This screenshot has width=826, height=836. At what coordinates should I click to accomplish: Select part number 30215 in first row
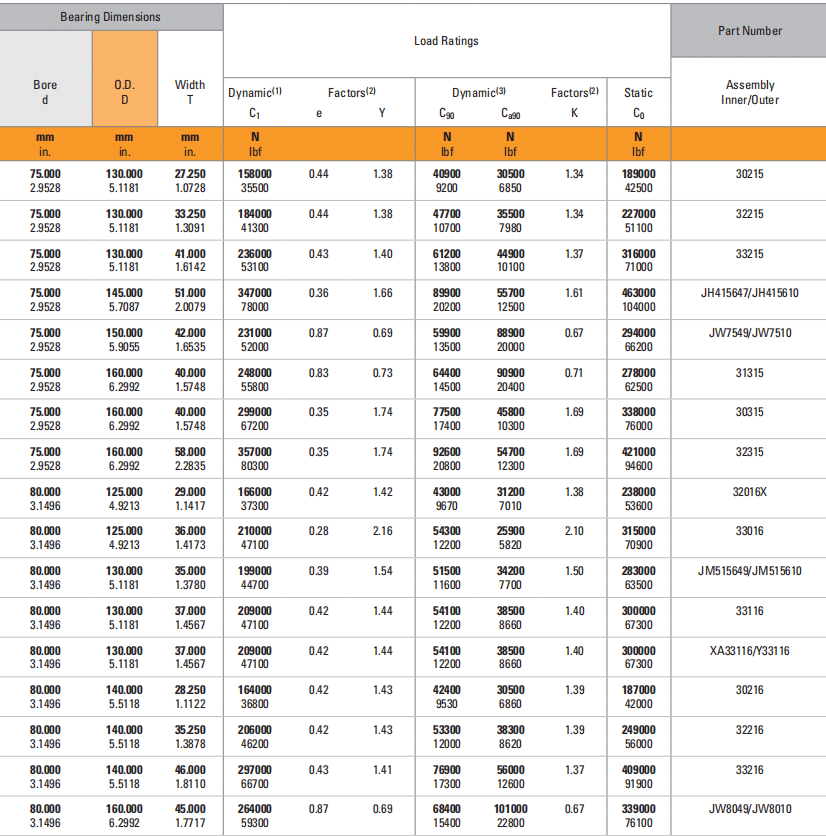click(749, 174)
